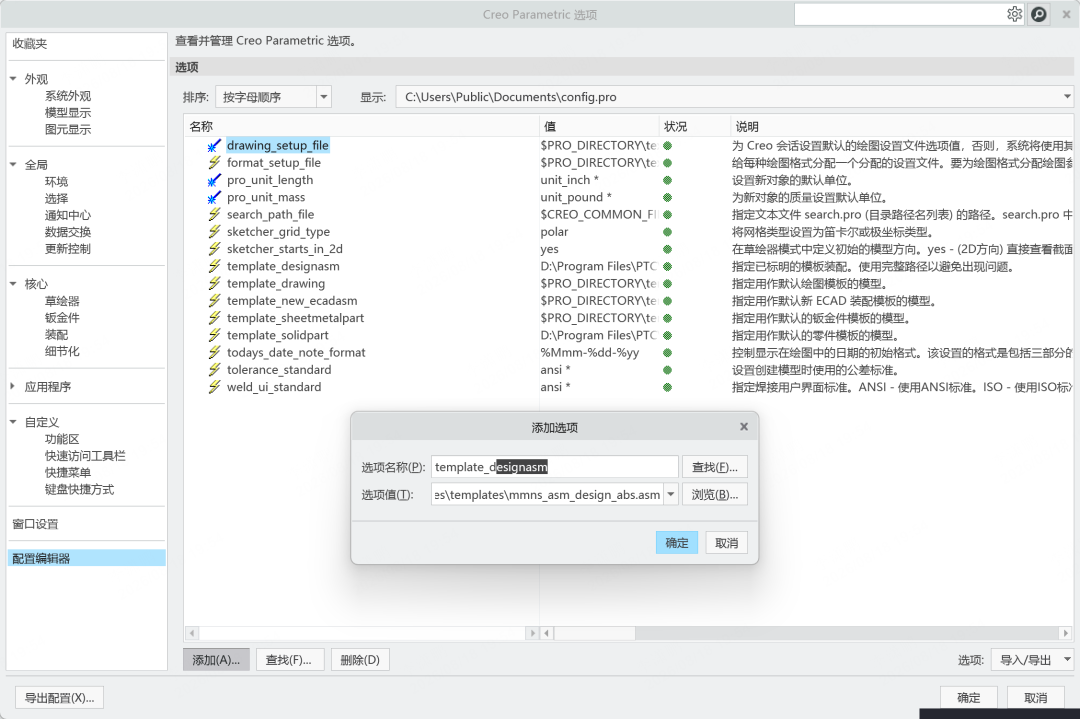Open 收藏夹 in the left panel
Viewport: 1080px width, 719px height.
[x=30, y=43]
